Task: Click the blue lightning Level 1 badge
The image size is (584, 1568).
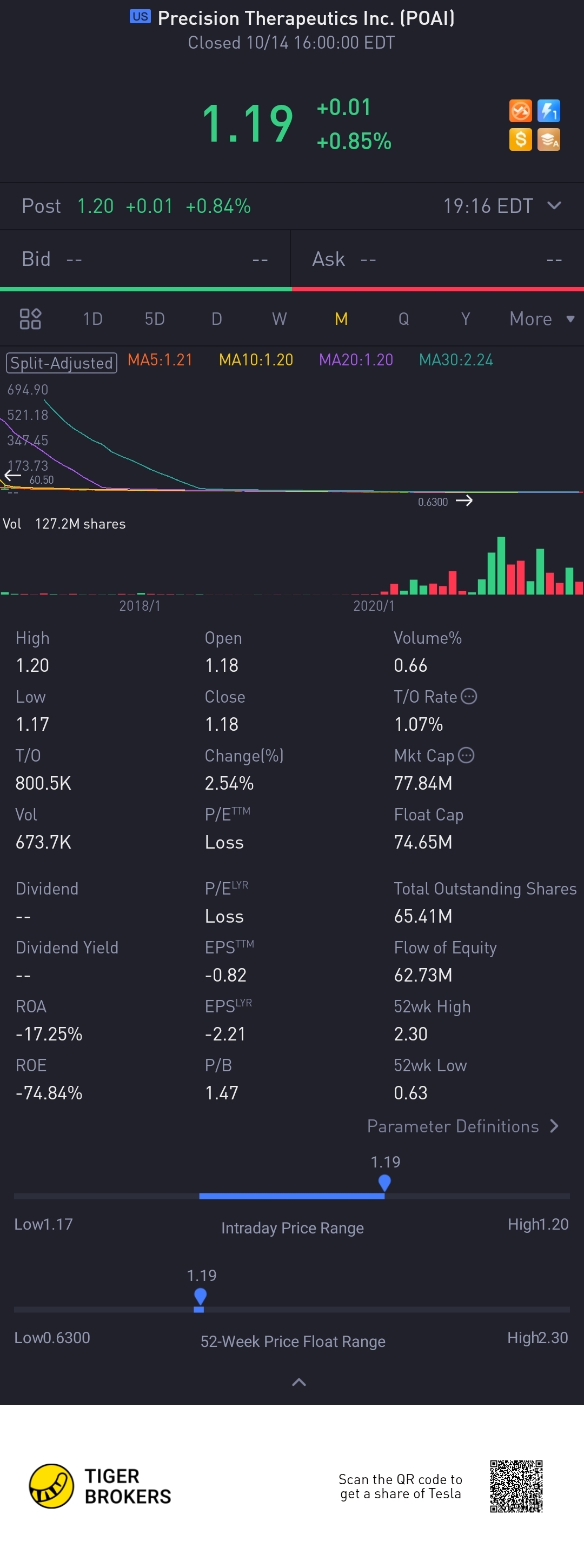Action: (x=549, y=111)
